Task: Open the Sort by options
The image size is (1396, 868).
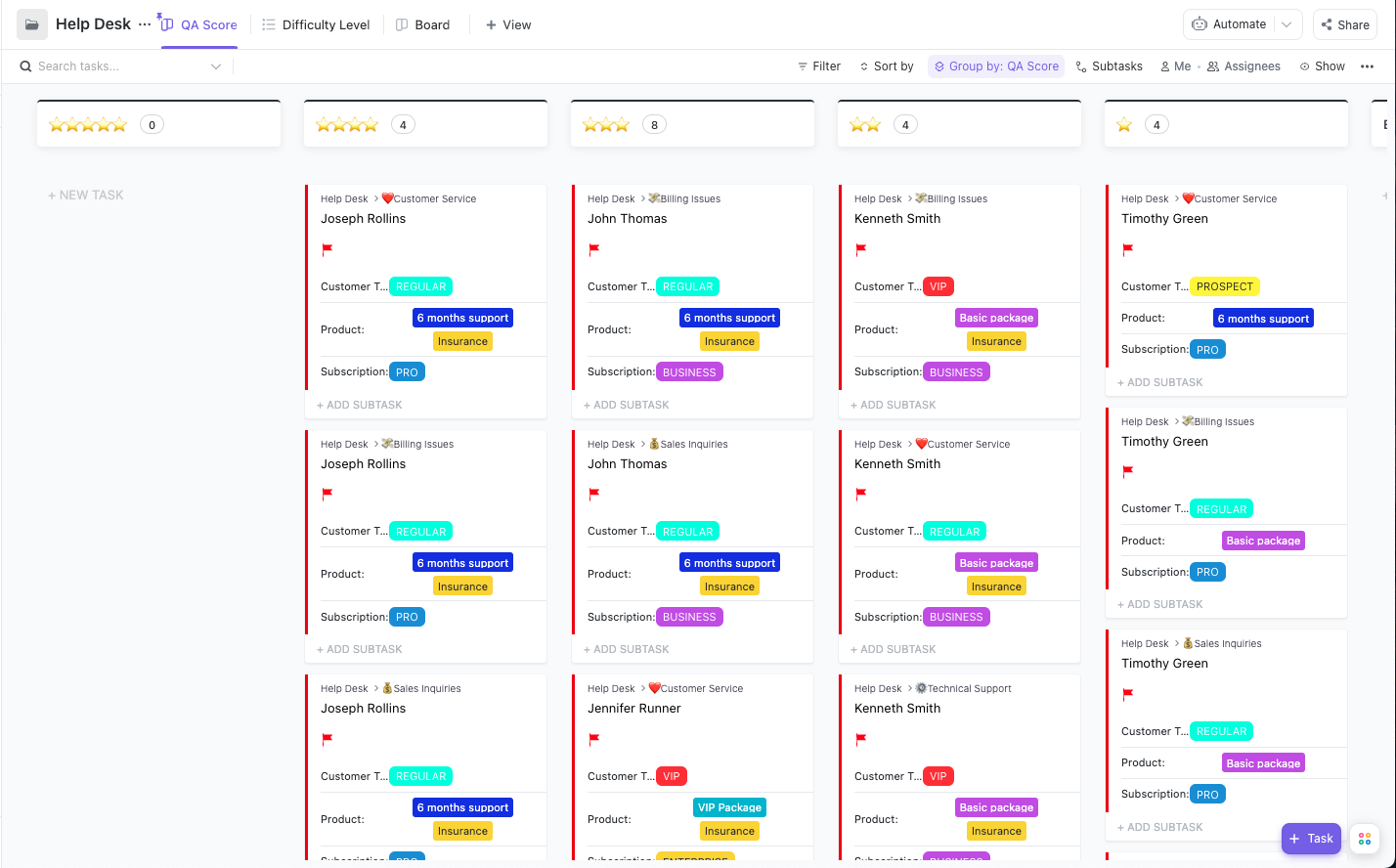Action: click(886, 65)
